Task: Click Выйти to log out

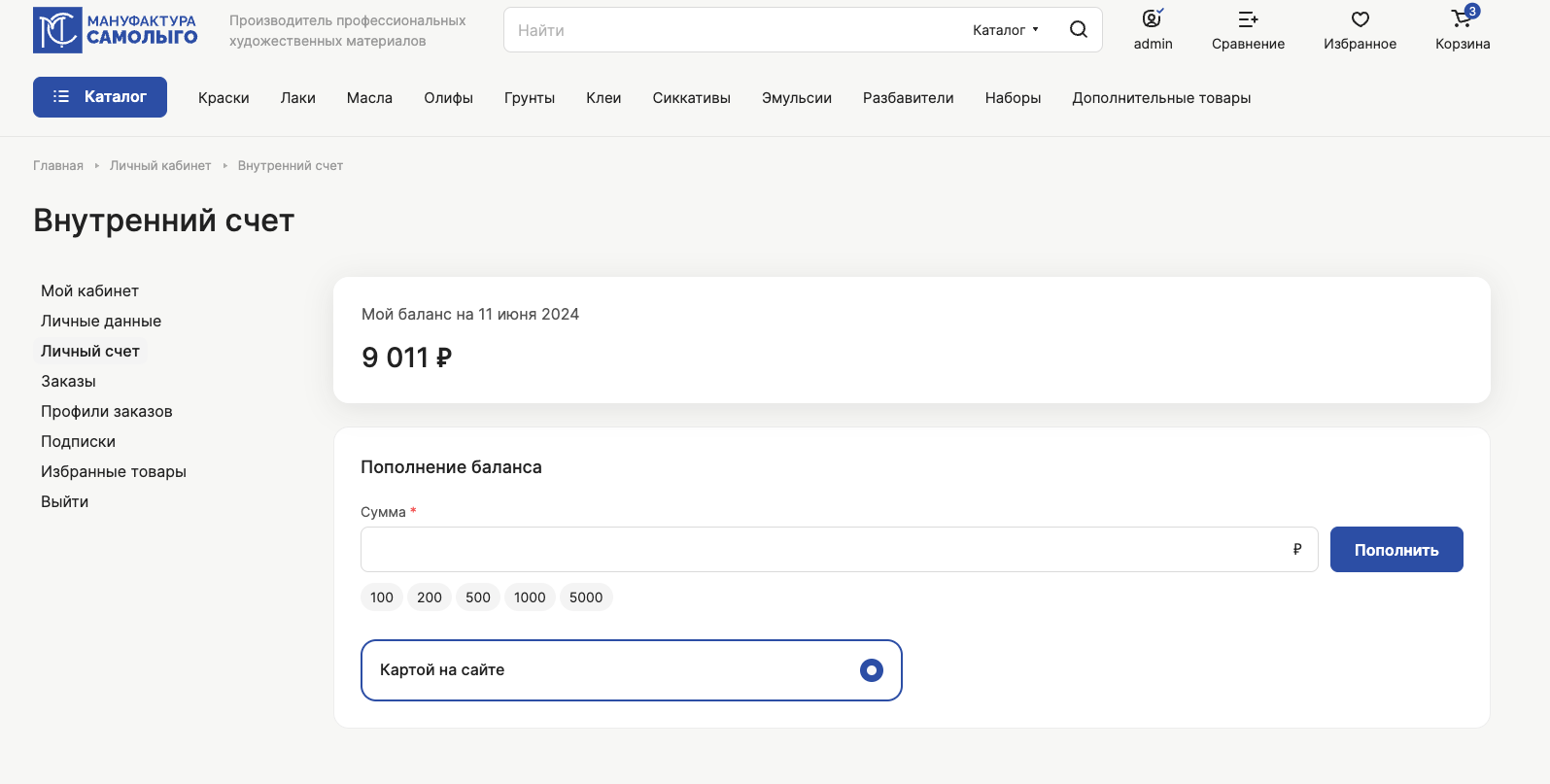Action: pyautogui.click(x=64, y=501)
